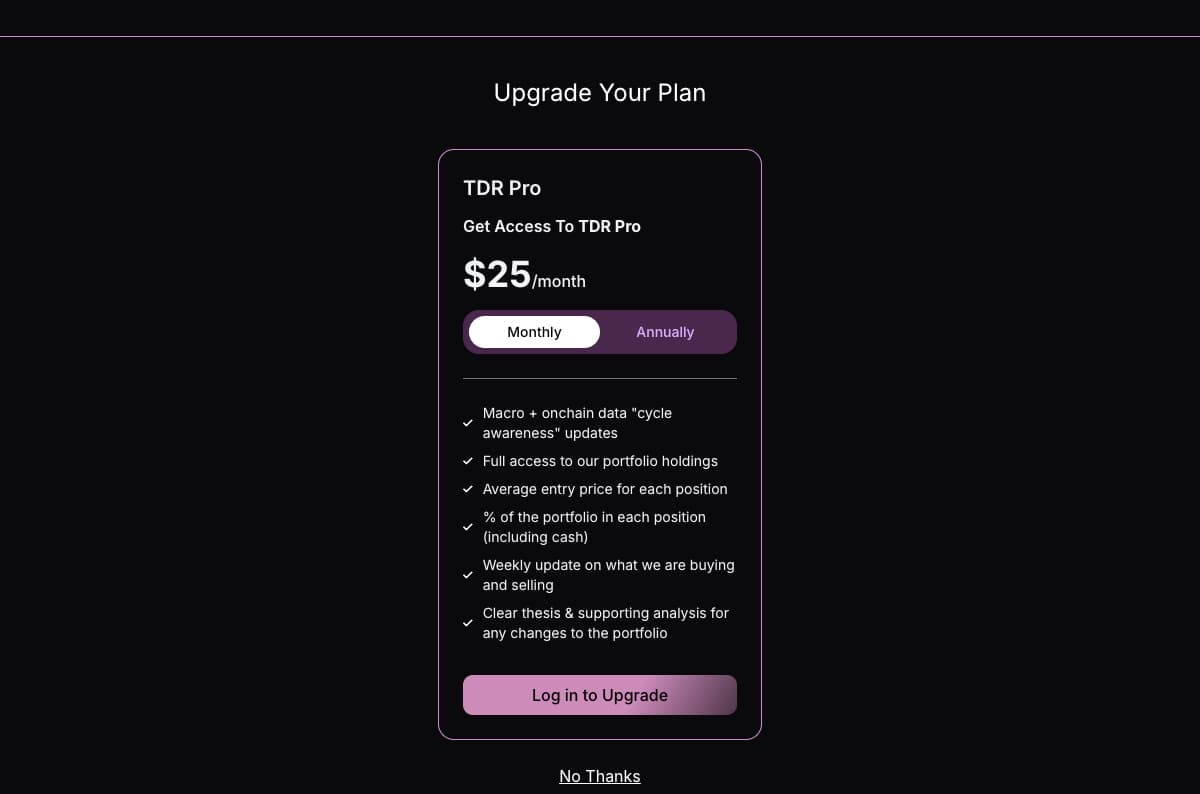
Task: Click the "Upgrade Your Plan" heading
Action: (x=600, y=92)
